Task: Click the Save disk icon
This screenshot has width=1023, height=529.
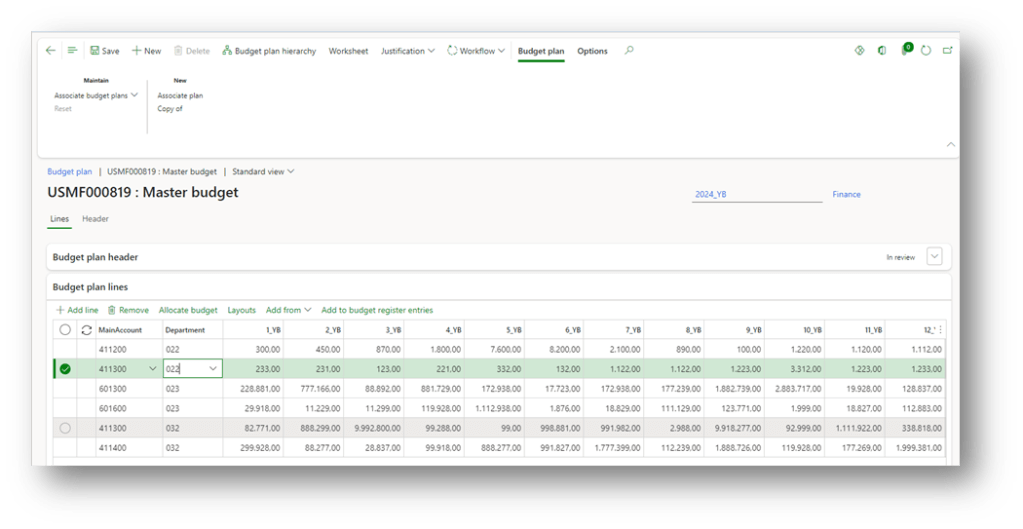Action: coord(95,51)
